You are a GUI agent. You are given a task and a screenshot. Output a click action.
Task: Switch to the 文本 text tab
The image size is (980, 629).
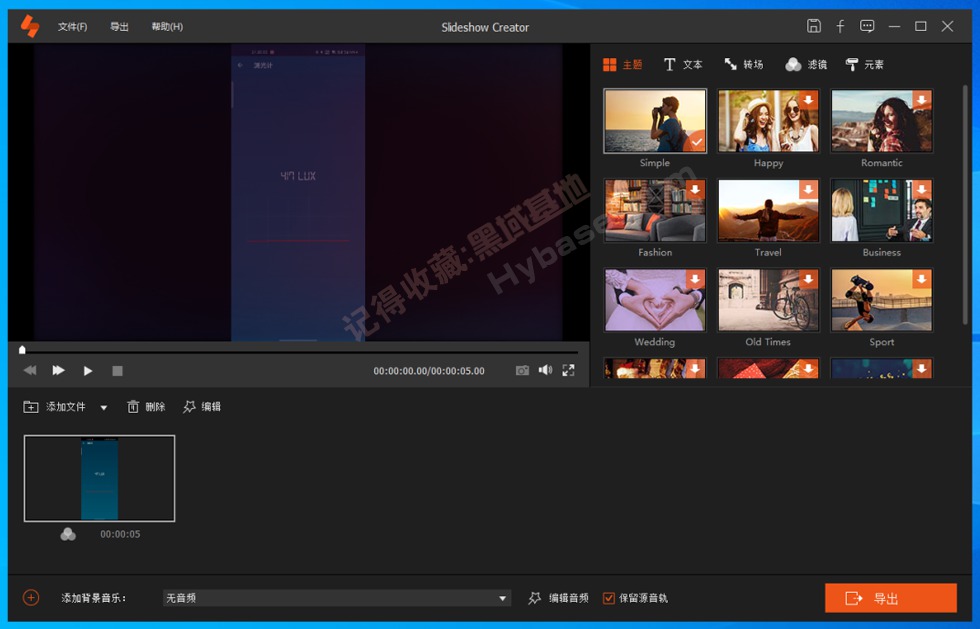(x=683, y=64)
